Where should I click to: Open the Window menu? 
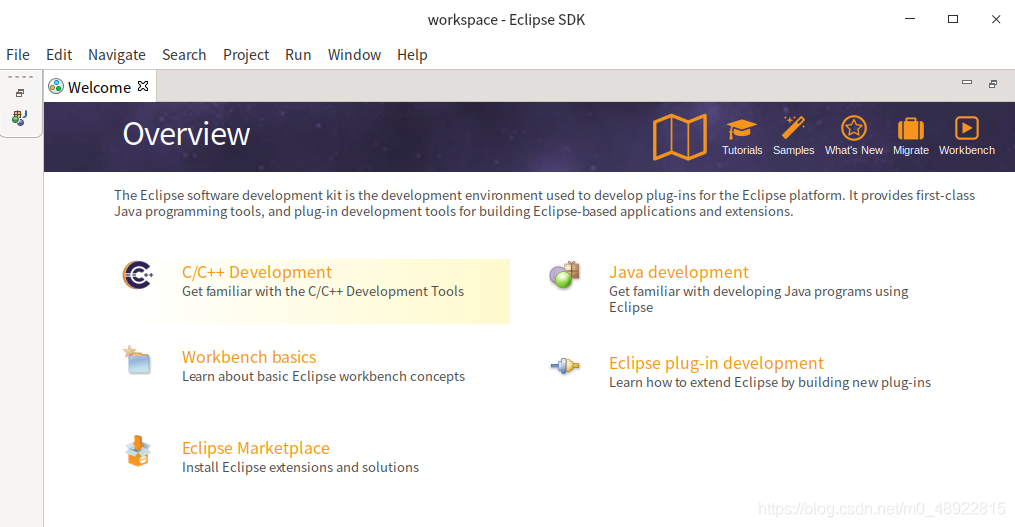[354, 55]
